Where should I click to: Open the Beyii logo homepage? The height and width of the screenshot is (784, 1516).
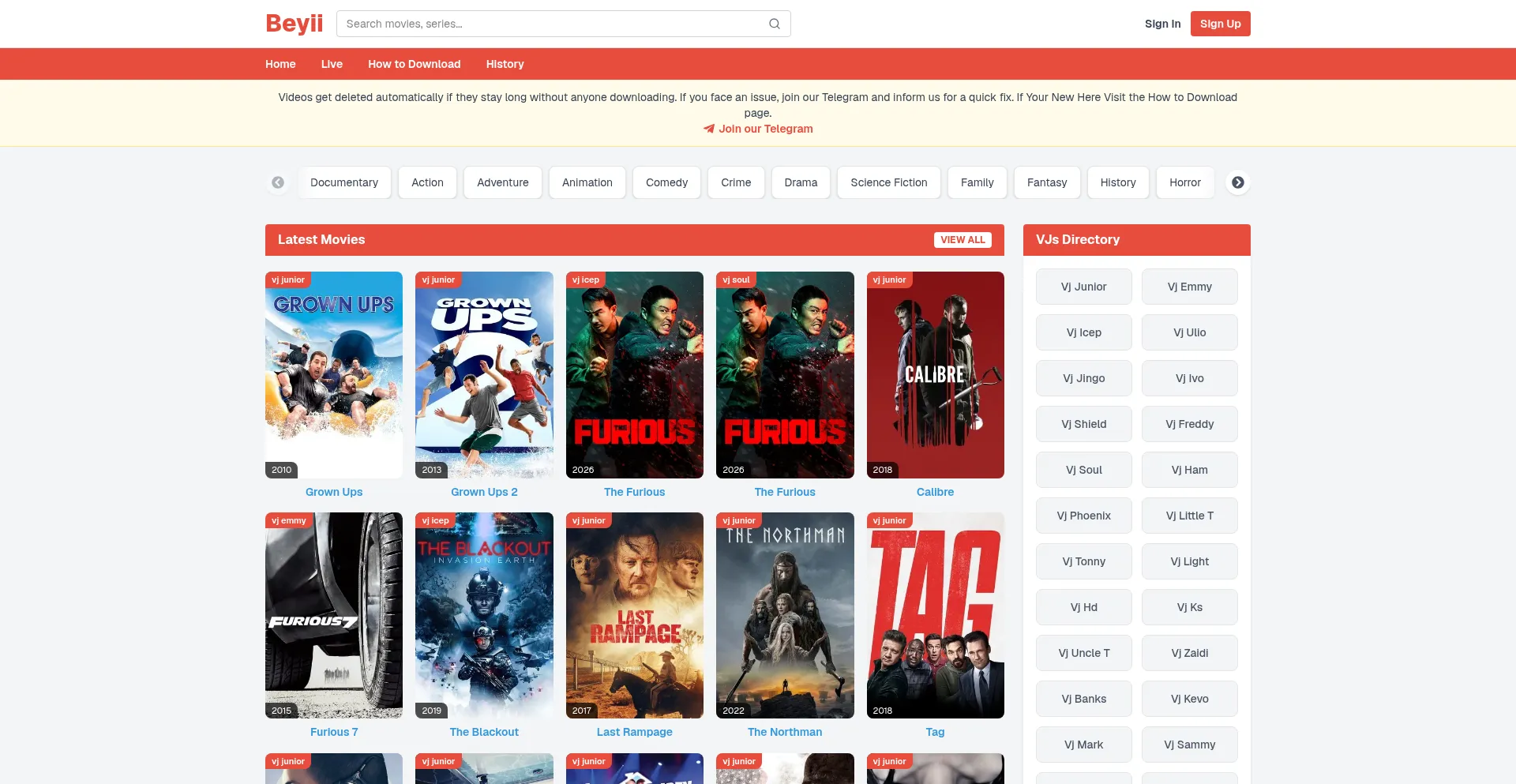(294, 24)
